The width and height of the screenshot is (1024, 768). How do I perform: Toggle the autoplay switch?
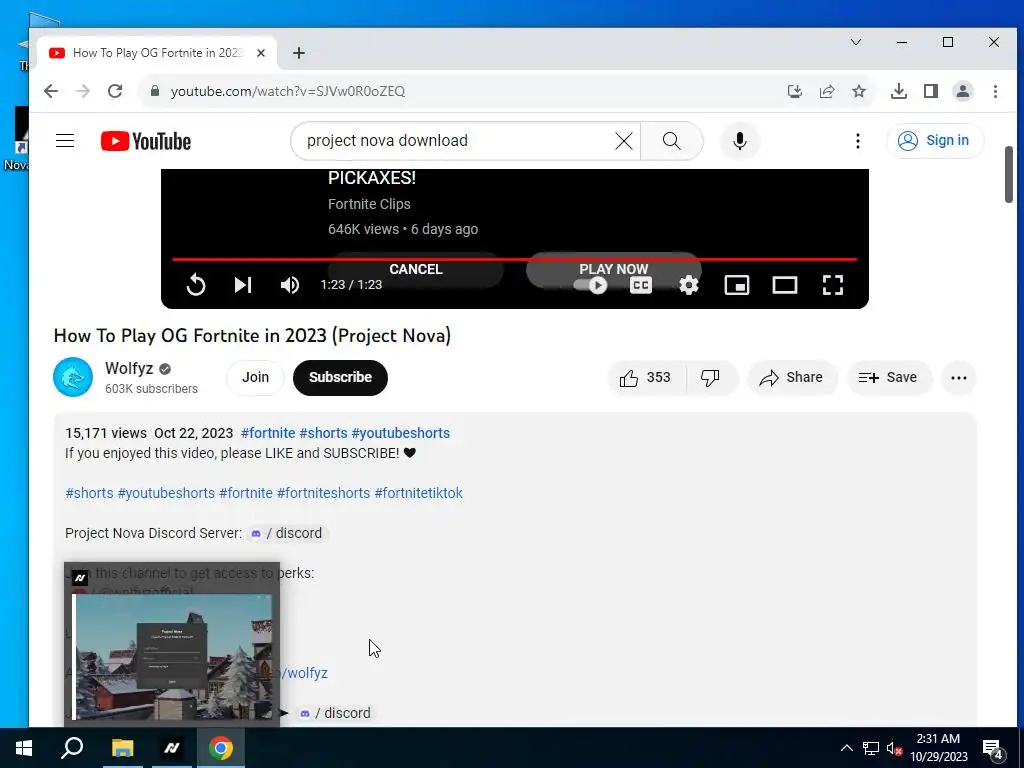590,285
